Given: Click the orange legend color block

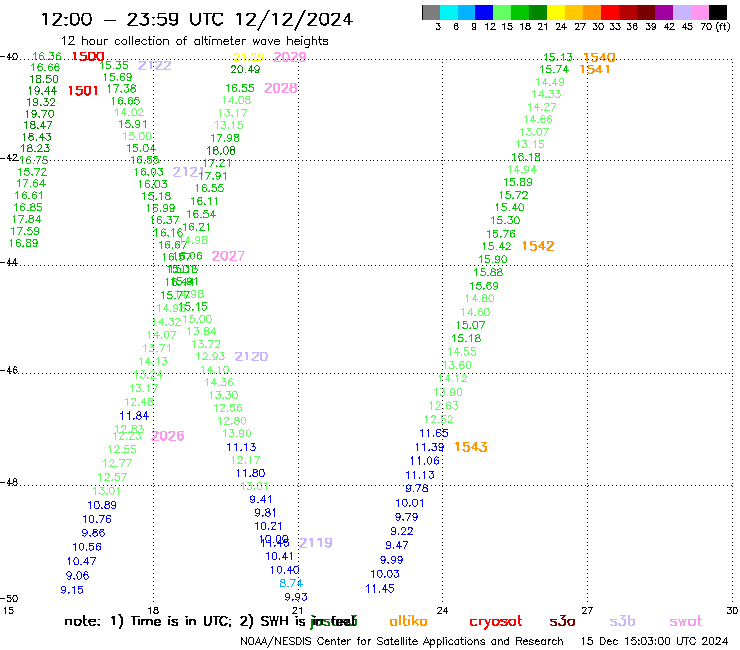Looking at the screenshot, I should click(x=592, y=12).
